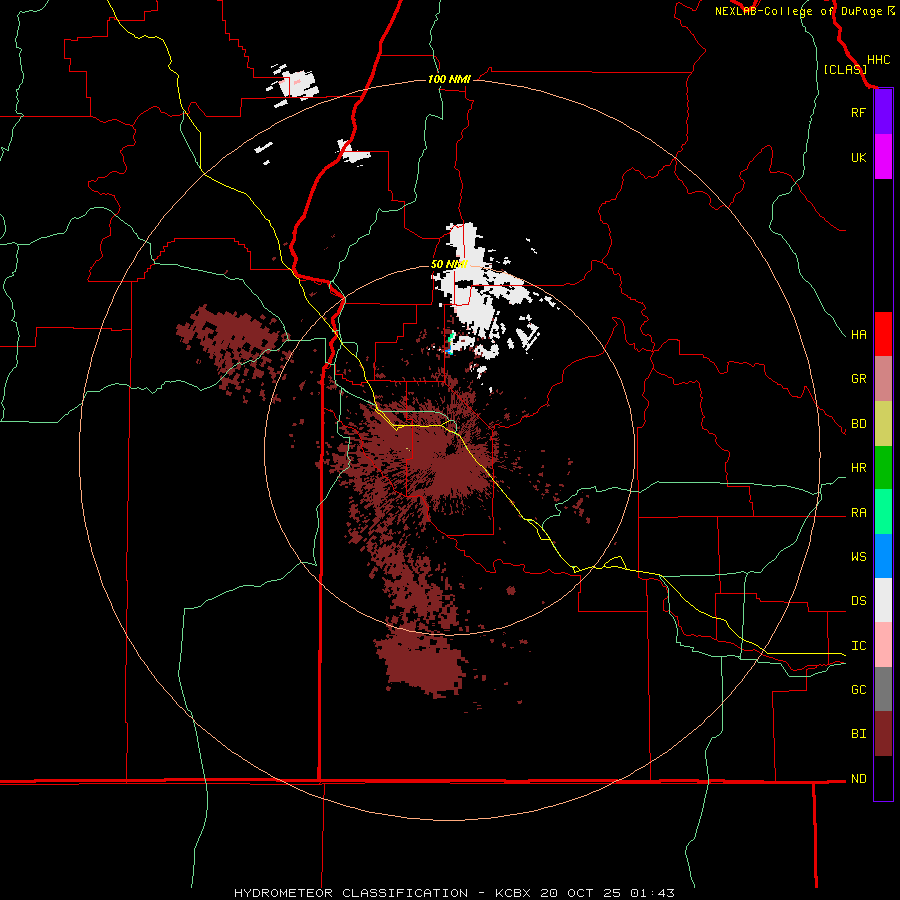Click the IC legend label
Viewport: 900px width, 900px height.
858,646
